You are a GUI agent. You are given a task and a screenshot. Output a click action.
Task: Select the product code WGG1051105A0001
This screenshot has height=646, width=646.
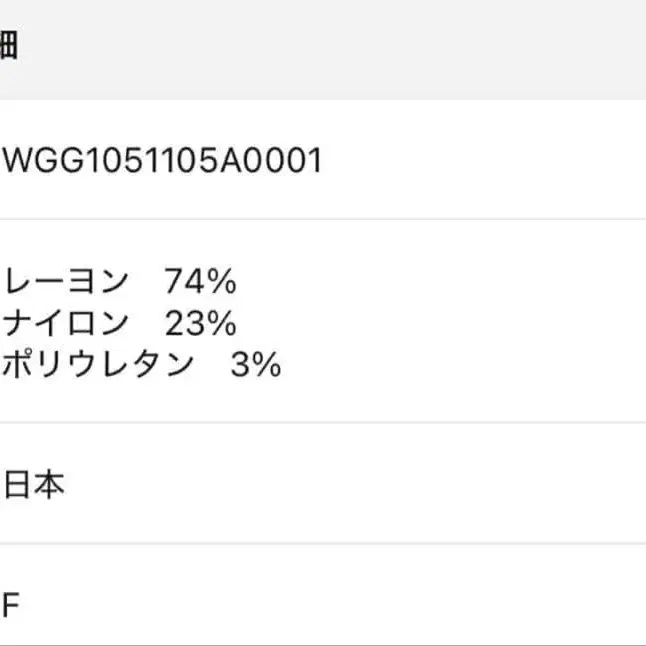point(162,160)
